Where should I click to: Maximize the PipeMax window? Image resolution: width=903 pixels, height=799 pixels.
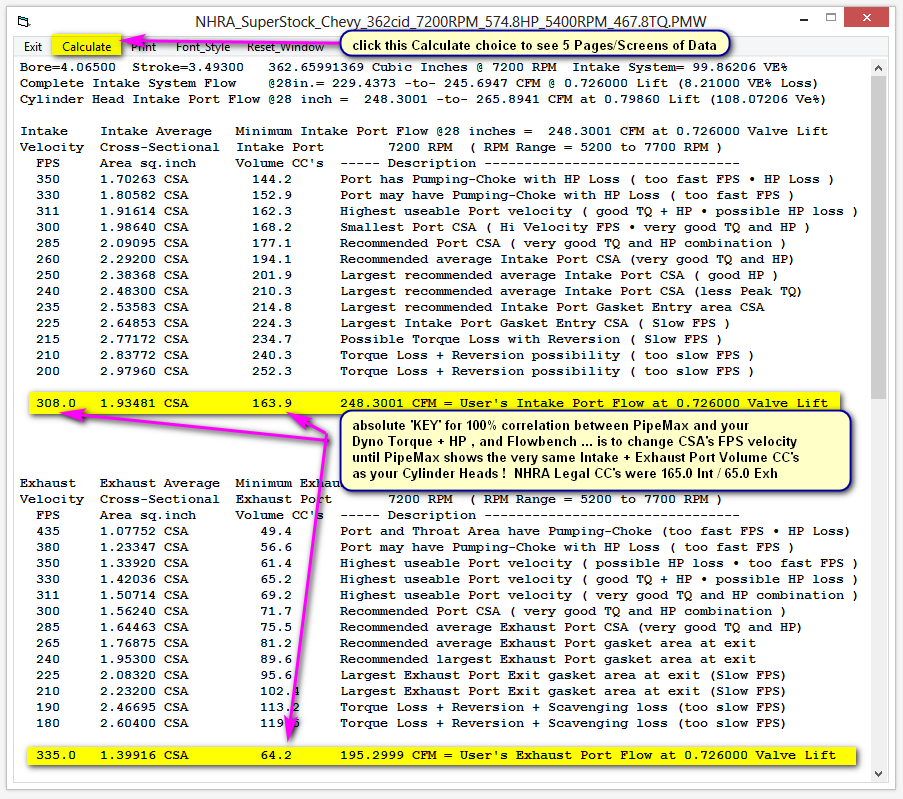pyautogui.click(x=830, y=18)
